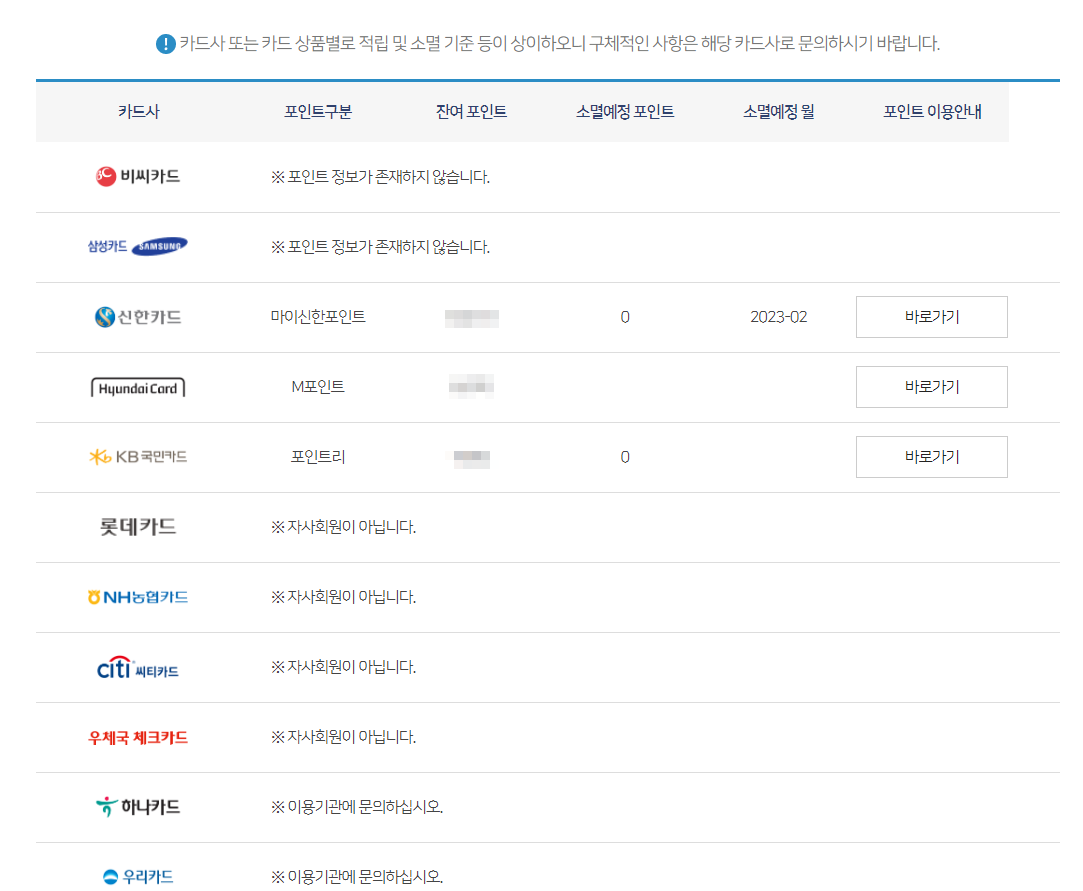Click the blurred KB국민카드 remaining points
The width and height of the screenshot is (1083, 891).
point(472,459)
